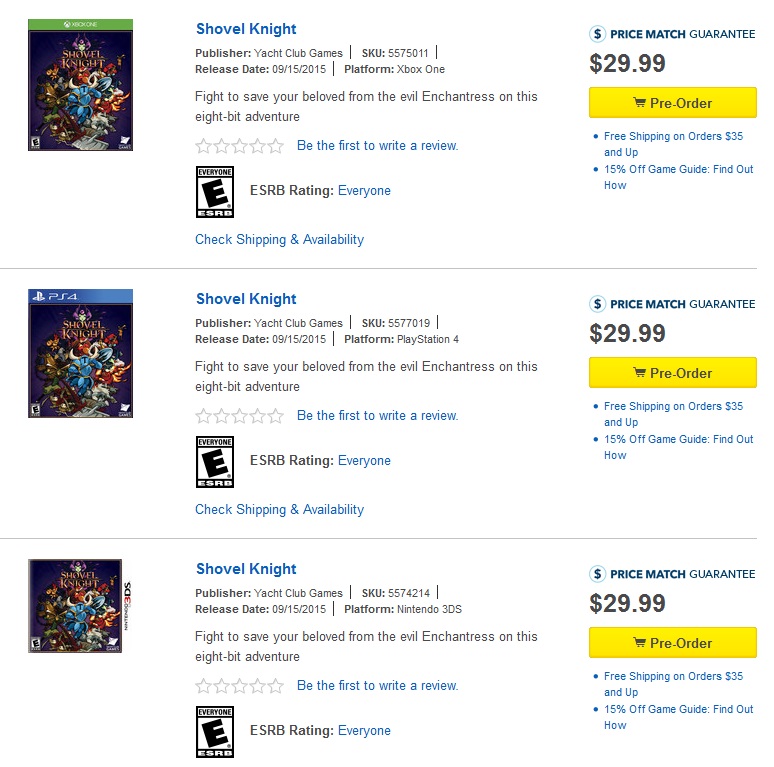
Task: Click the Price Match dollar icon for Nintendo 3DS game
Action: (x=597, y=574)
